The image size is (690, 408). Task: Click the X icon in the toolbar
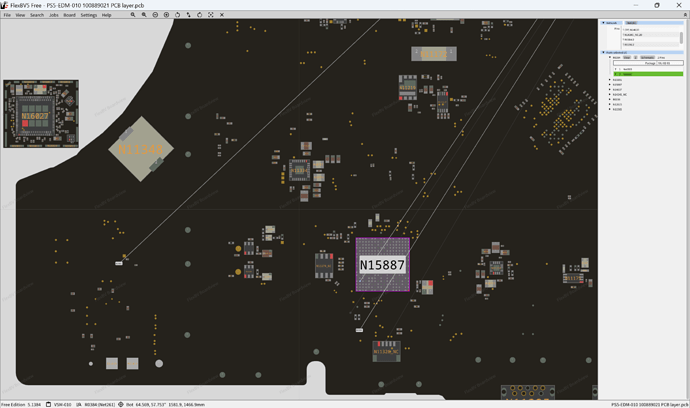coord(222,15)
